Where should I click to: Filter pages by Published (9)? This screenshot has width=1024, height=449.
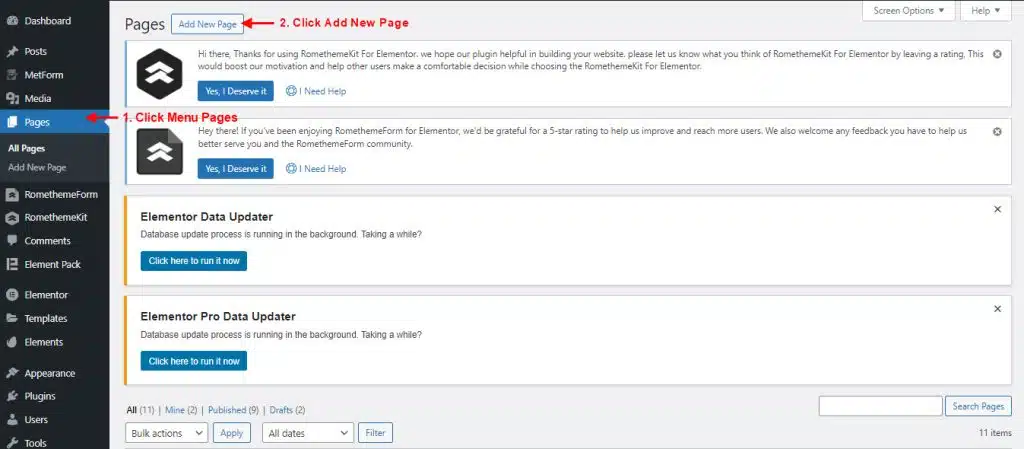pos(233,410)
